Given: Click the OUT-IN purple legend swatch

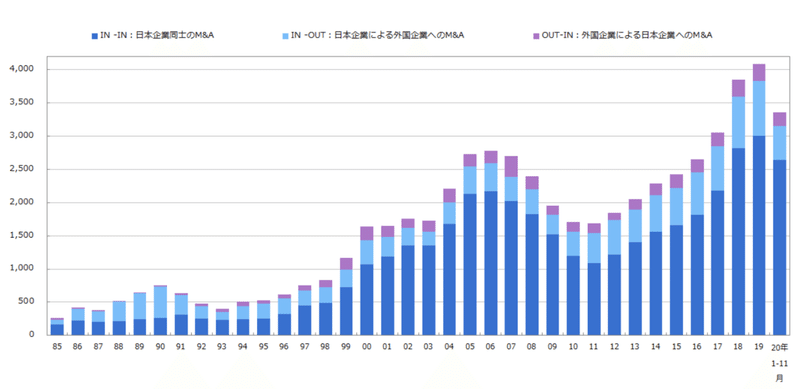Looking at the screenshot, I should [x=536, y=36].
